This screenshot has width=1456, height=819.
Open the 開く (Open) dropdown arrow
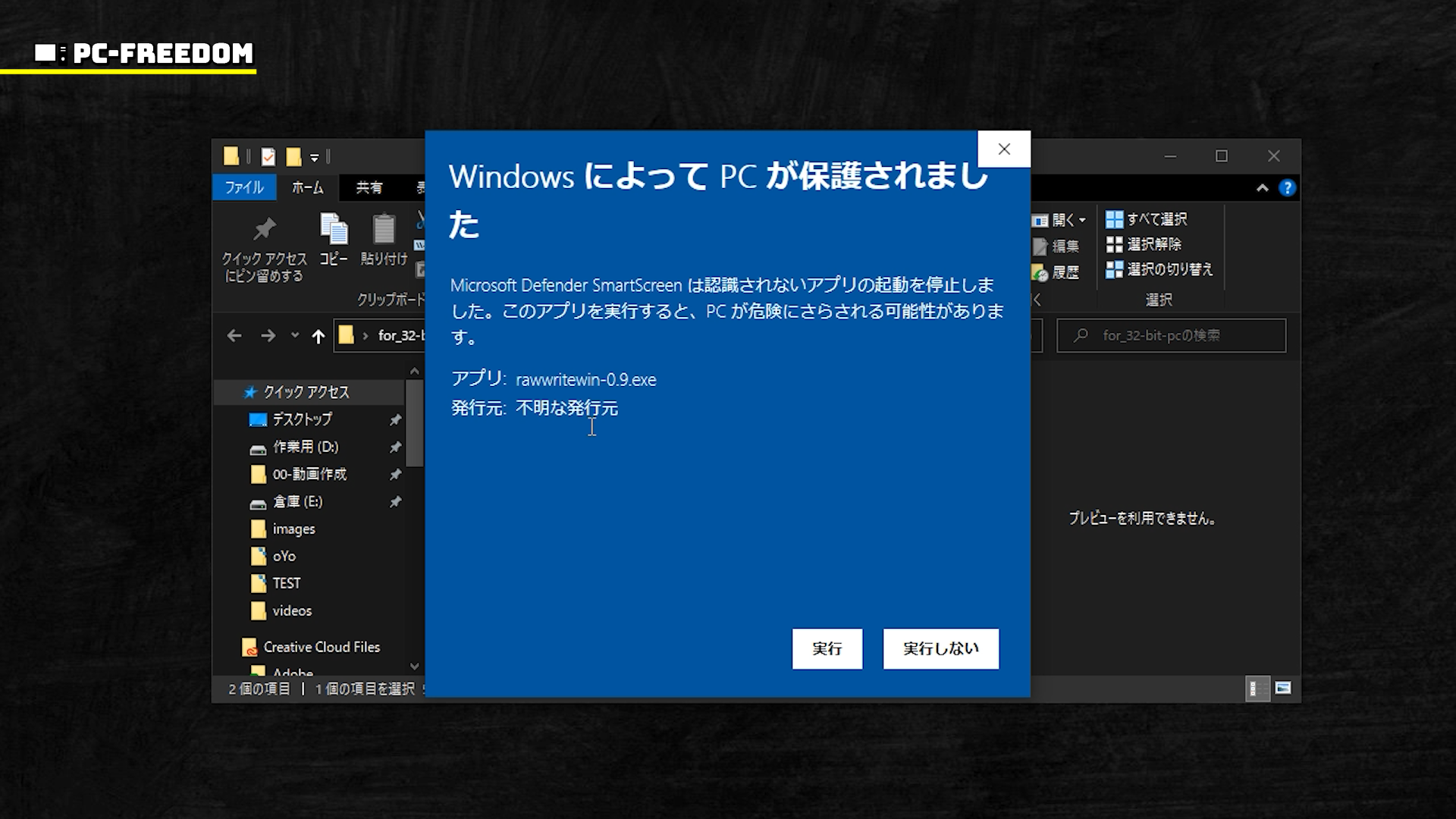click(1082, 220)
